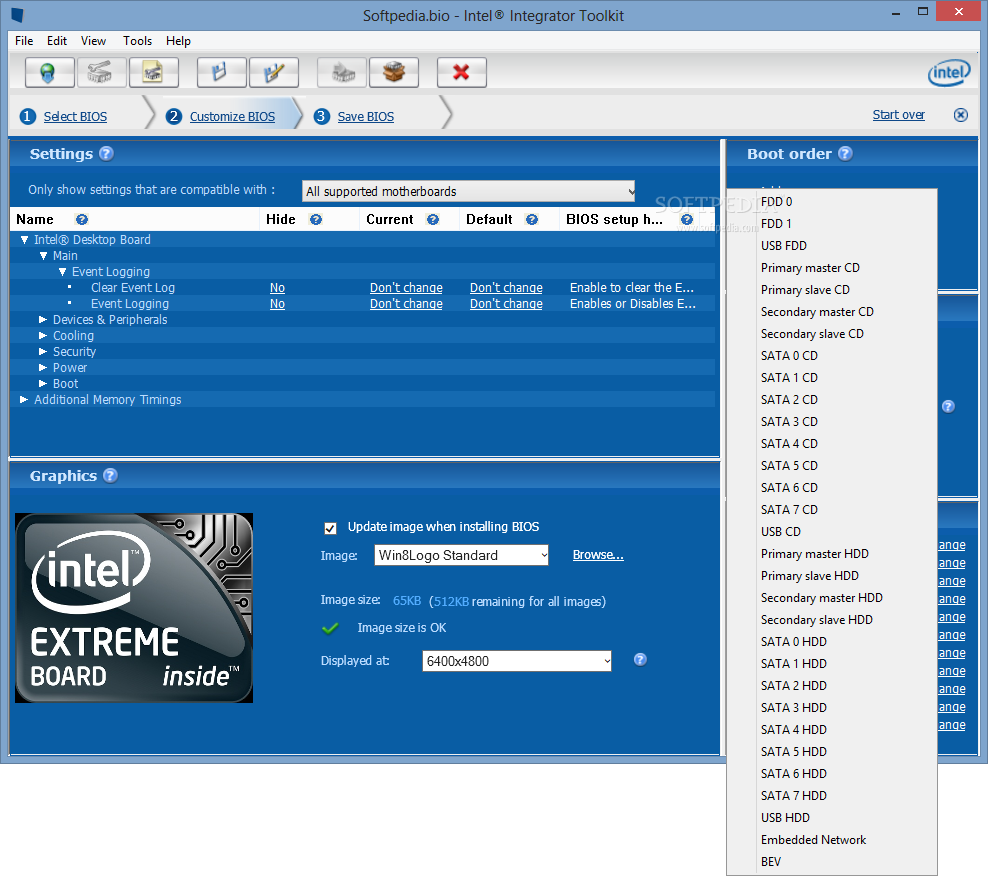
Task: Select BEV entry in boot list
Action: (x=832, y=862)
